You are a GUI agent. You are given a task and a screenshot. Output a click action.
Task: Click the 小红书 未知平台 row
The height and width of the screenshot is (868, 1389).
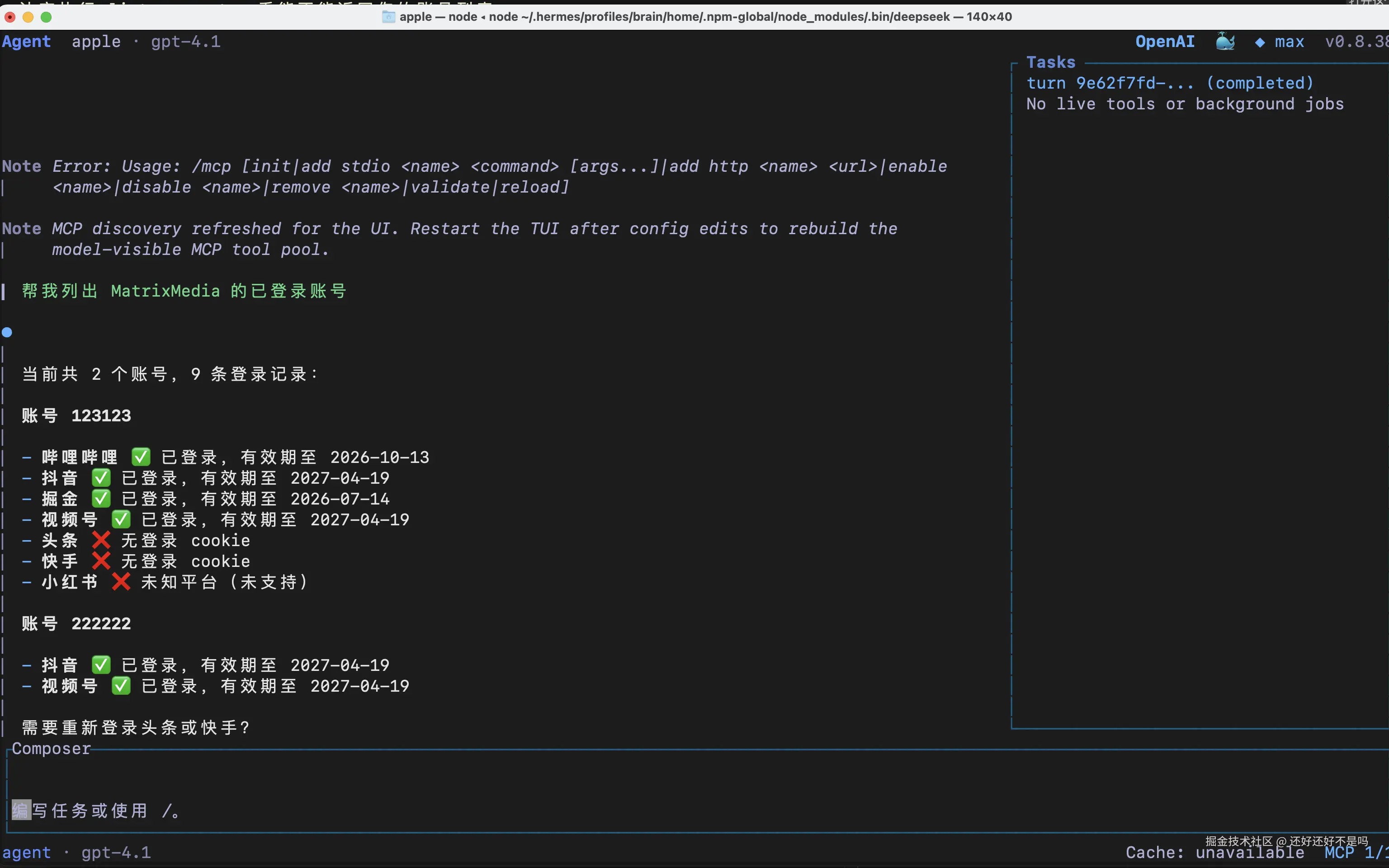tap(166, 581)
